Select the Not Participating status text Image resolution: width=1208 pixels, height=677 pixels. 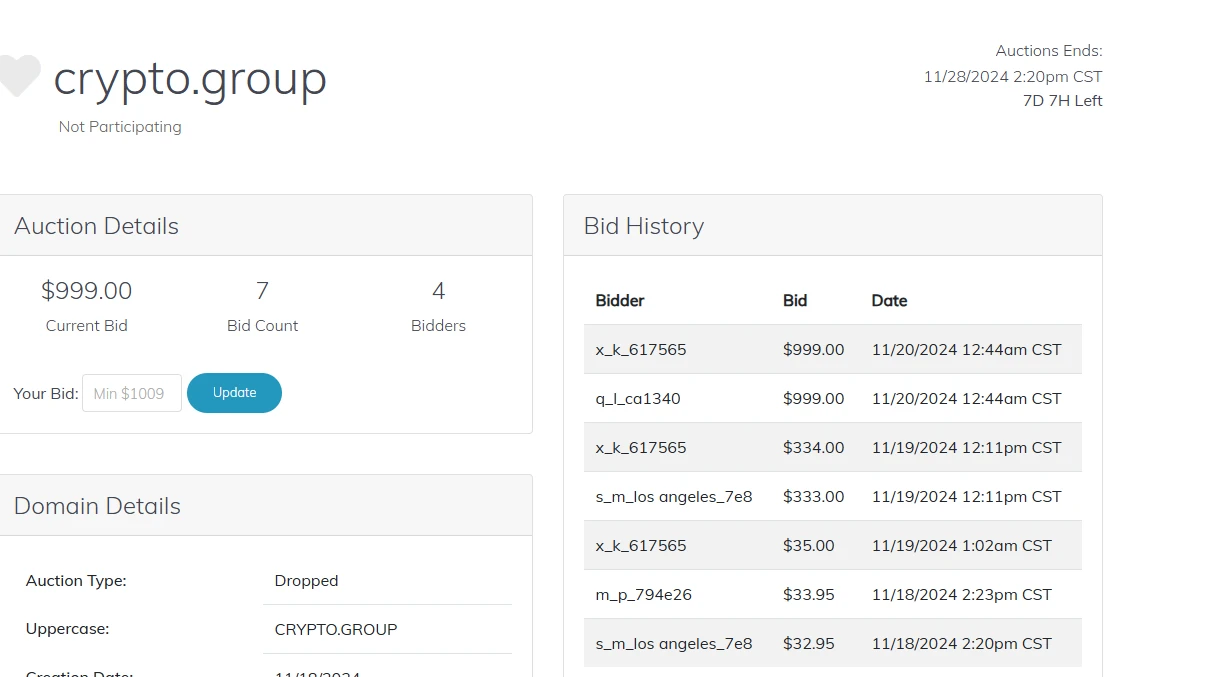pyautogui.click(x=120, y=127)
